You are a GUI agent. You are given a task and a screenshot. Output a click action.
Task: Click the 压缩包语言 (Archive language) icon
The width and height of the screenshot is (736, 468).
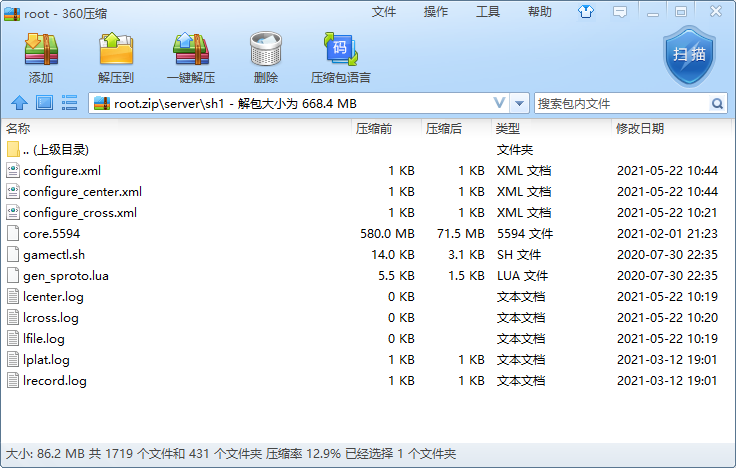340,50
